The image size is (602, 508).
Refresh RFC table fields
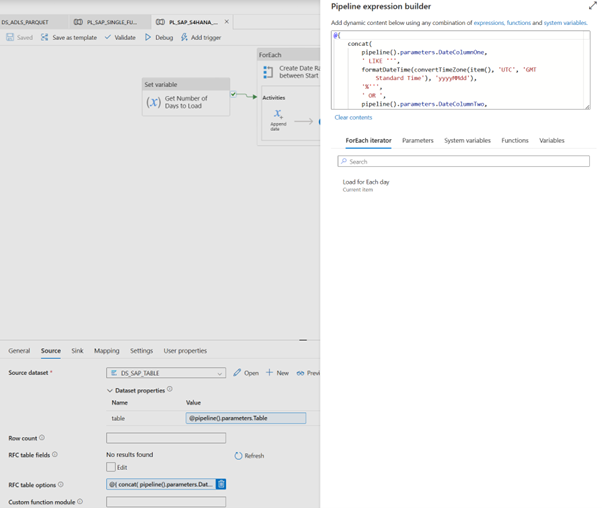tap(249, 456)
